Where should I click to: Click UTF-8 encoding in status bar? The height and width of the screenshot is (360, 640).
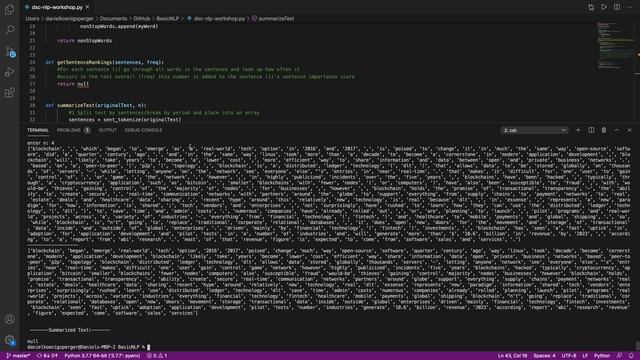tap(569, 356)
